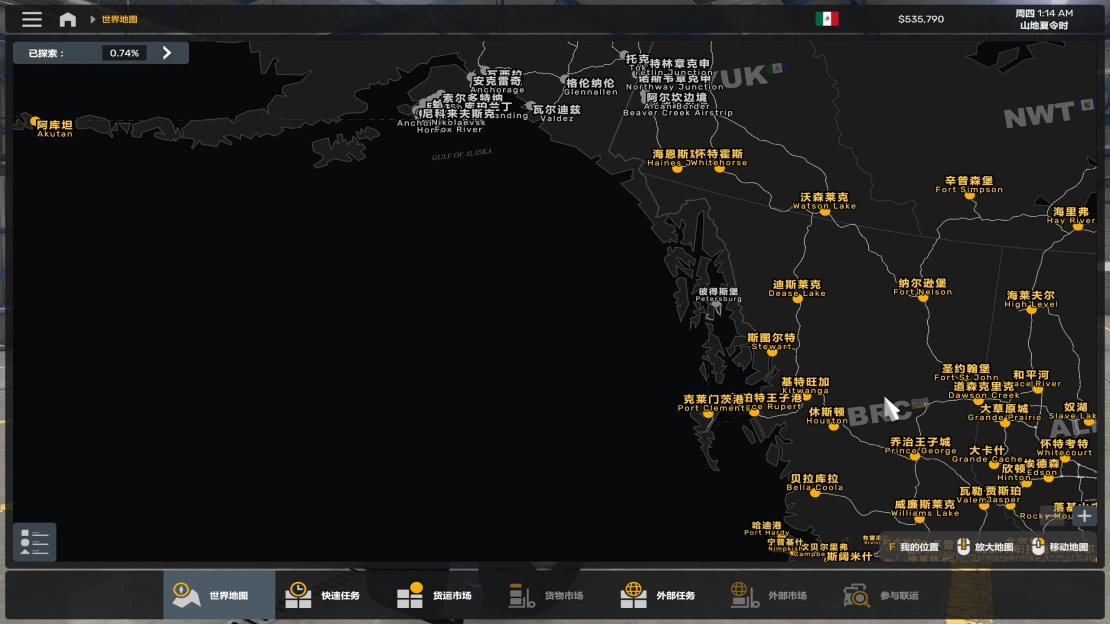Select Bella Coola city marker
This screenshot has height=624, width=1110.
coord(815,493)
